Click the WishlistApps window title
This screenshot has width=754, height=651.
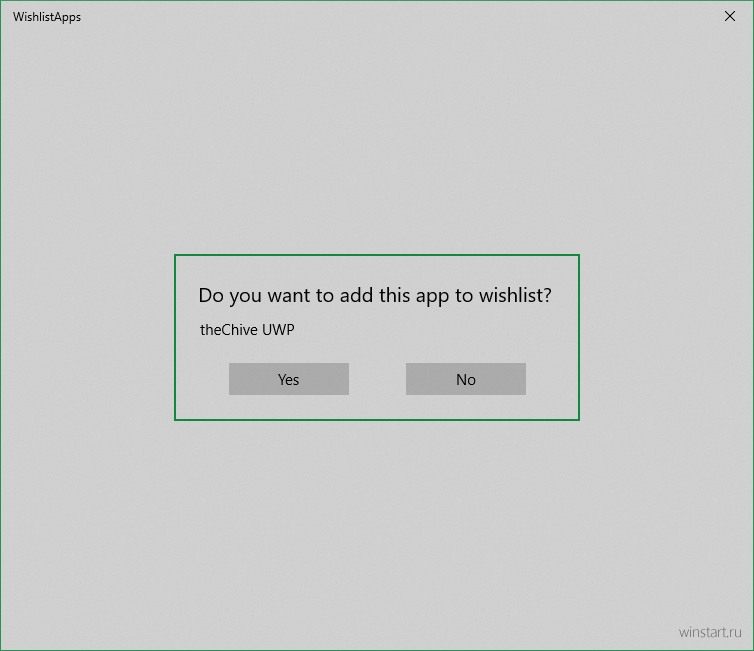pos(47,17)
